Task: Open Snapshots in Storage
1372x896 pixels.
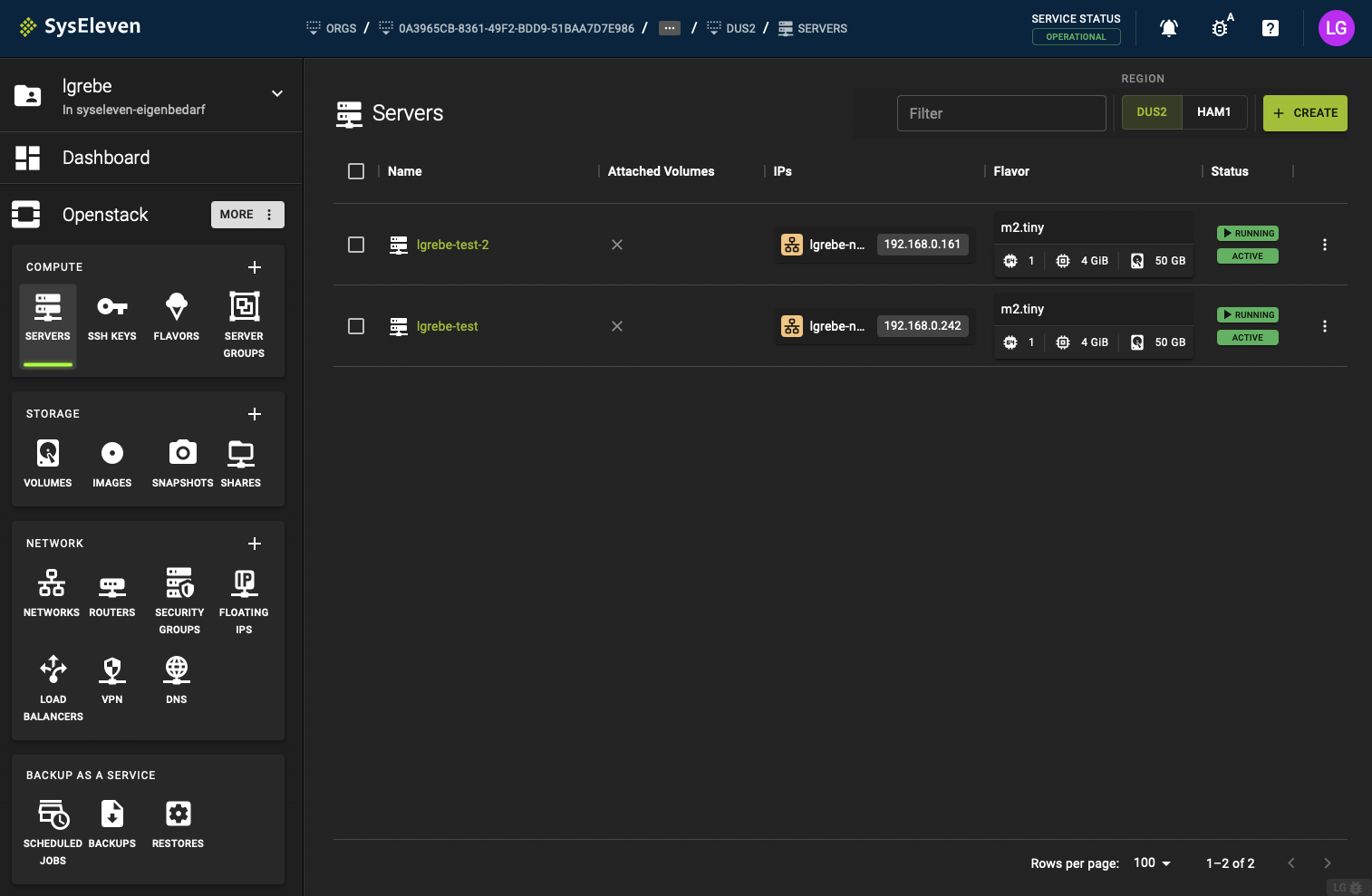Action: (182, 465)
